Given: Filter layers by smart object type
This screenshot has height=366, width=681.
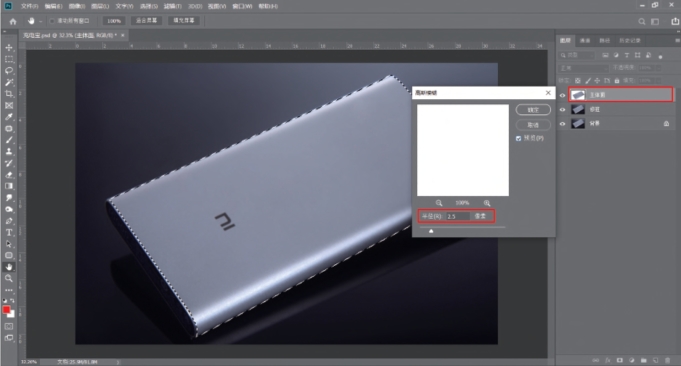Looking at the screenshot, I should click(x=648, y=55).
